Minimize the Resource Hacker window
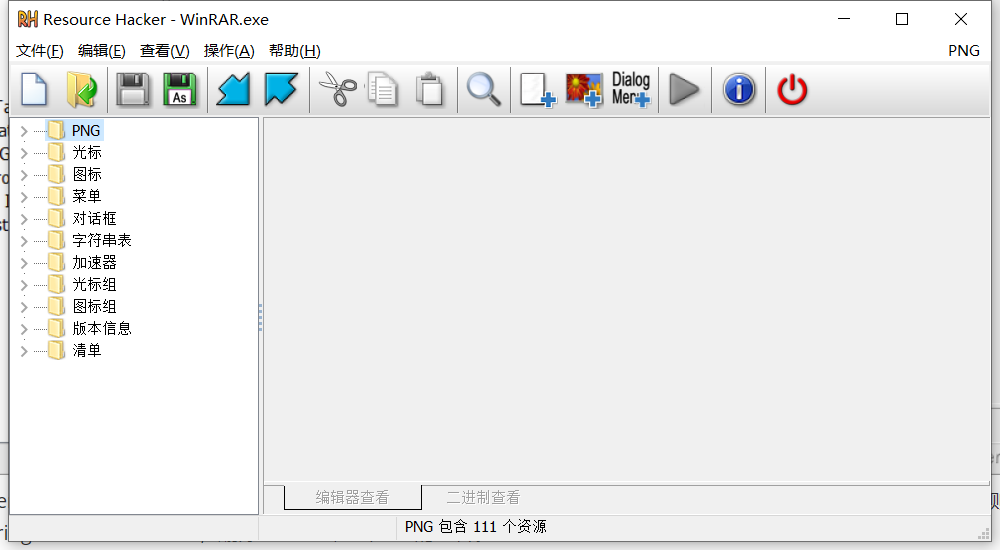The image size is (1000, 550). coord(844,19)
